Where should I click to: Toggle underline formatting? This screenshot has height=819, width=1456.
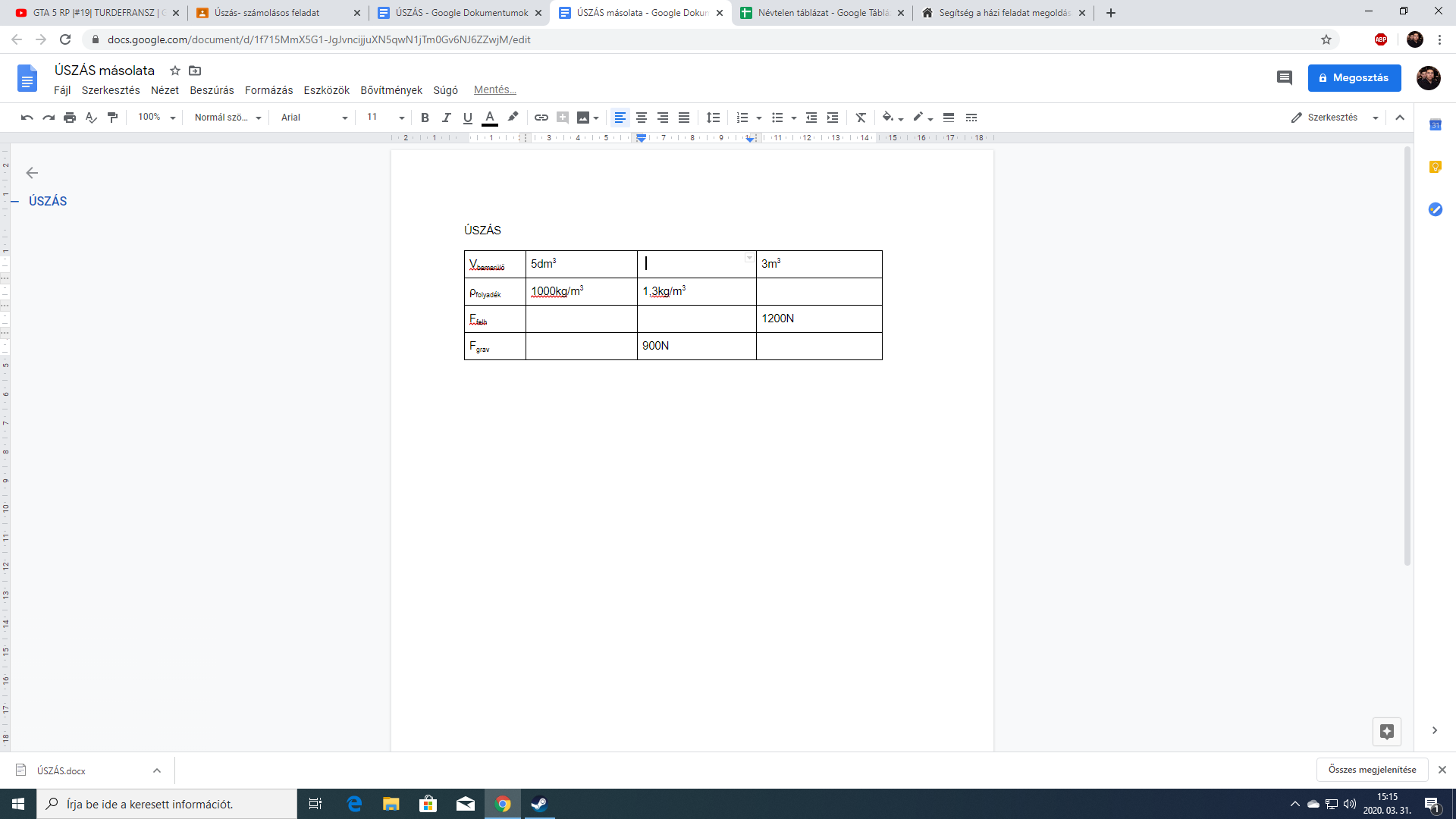click(467, 118)
